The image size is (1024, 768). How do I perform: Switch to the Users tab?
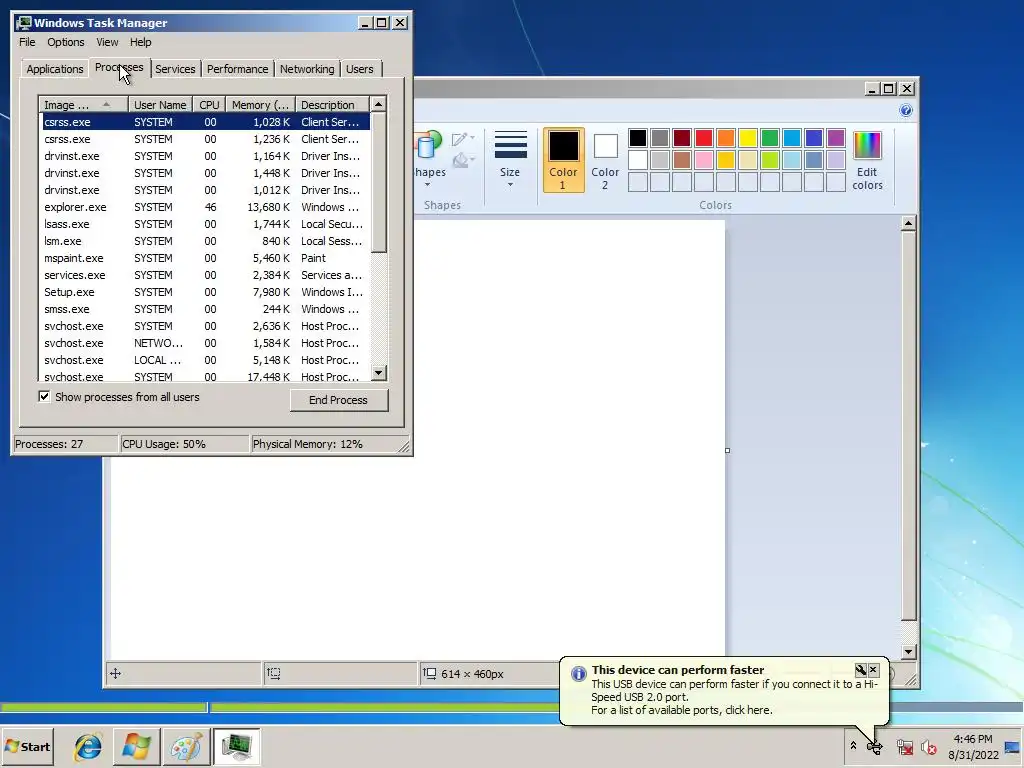(x=360, y=69)
